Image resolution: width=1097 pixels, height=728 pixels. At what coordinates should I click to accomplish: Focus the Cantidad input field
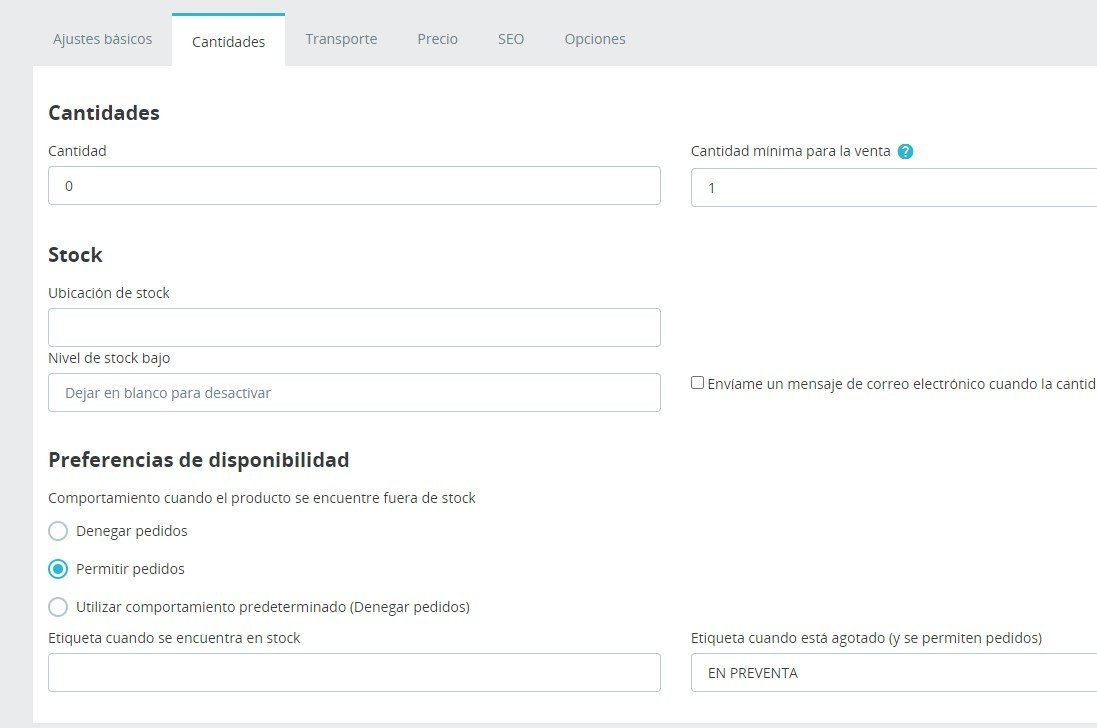(354, 185)
